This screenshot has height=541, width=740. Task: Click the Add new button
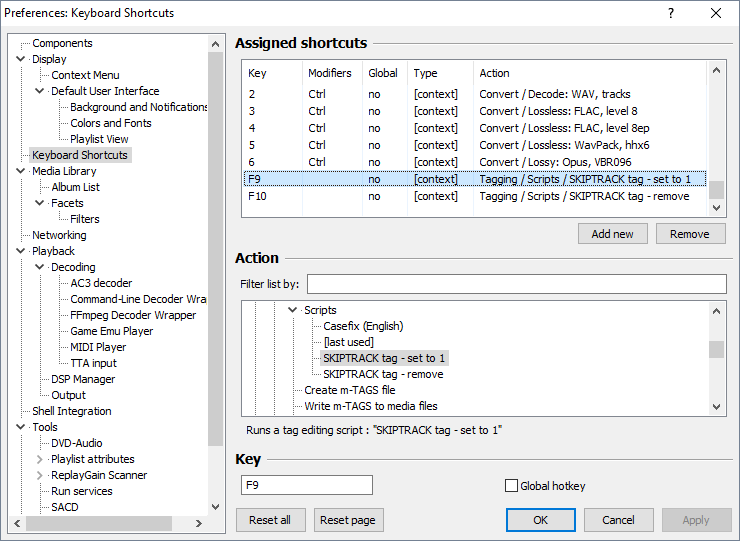612,233
